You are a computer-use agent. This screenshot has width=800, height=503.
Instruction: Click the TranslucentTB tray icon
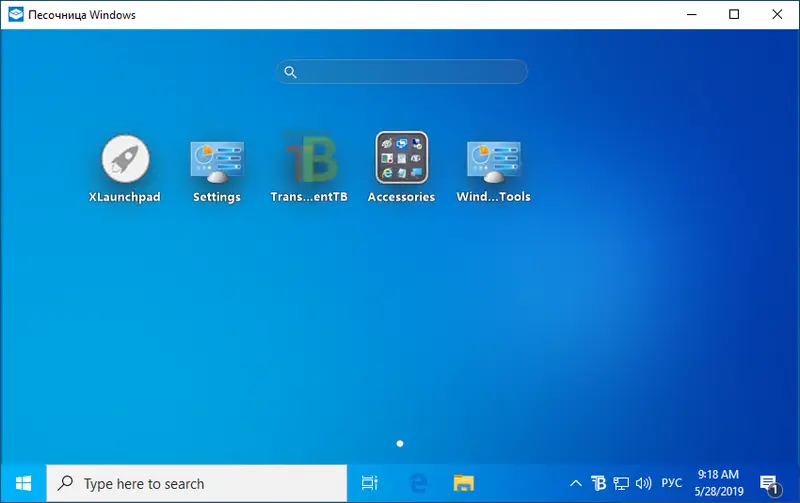point(598,483)
